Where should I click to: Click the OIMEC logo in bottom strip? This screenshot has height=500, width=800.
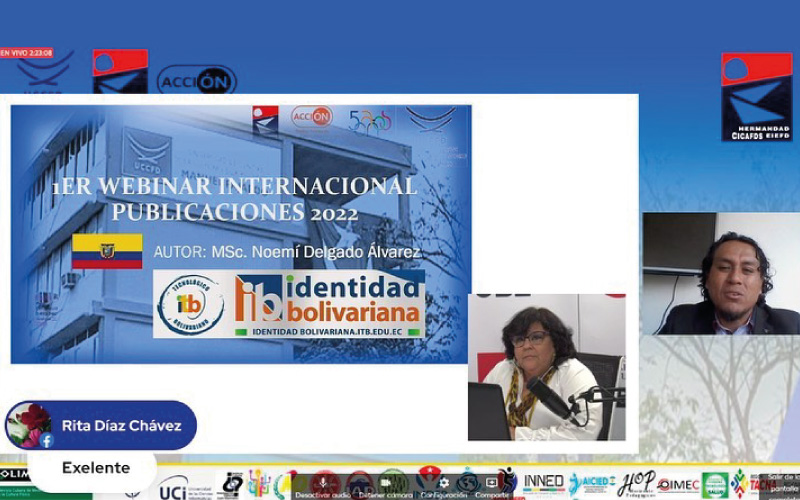tap(678, 485)
